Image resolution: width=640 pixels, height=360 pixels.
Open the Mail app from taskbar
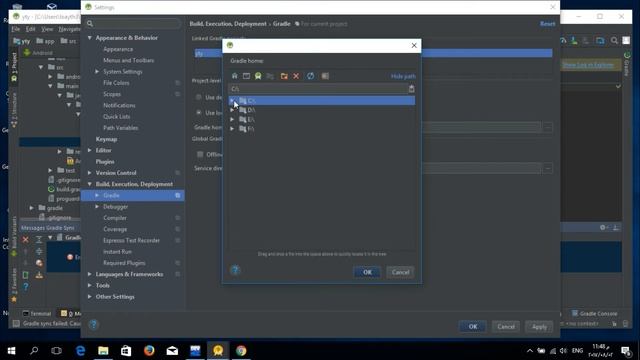click(x=172, y=350)
